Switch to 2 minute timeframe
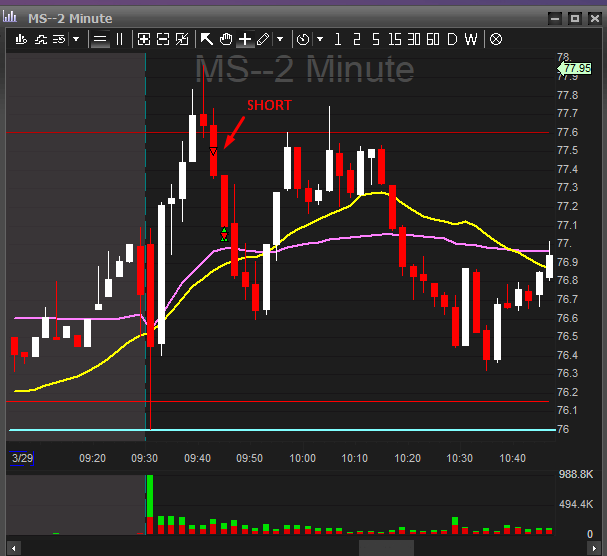This screenshot has width=607, height=556. click(x=357, y=39)
